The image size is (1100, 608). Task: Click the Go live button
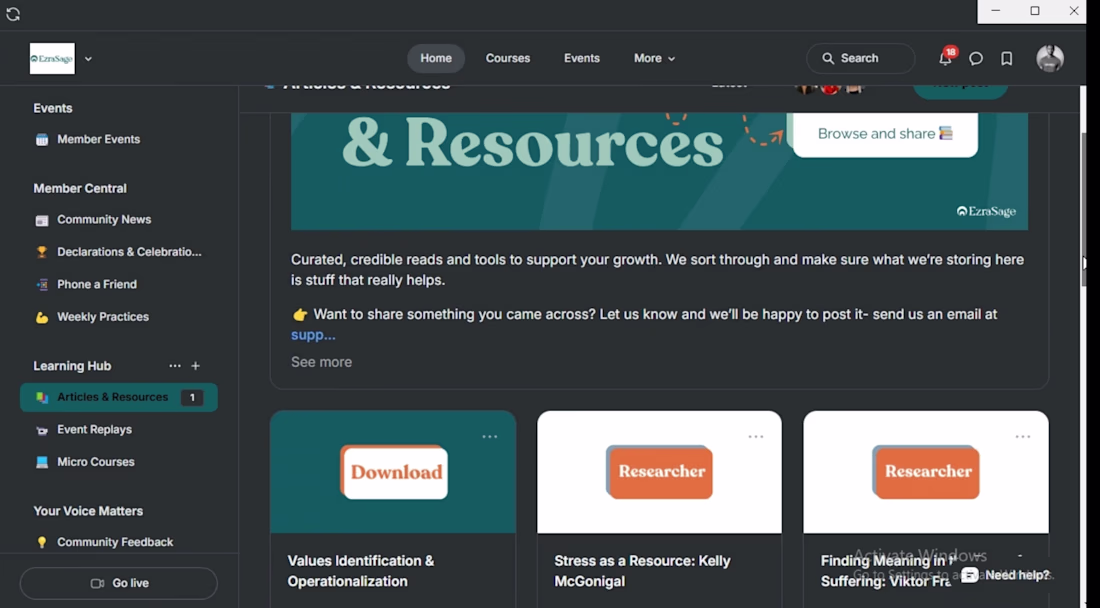(x=119, y=583)
